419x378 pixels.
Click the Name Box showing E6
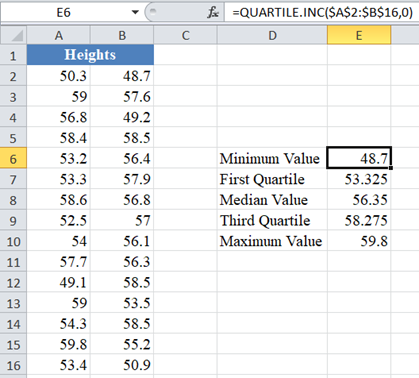[63, 13]
